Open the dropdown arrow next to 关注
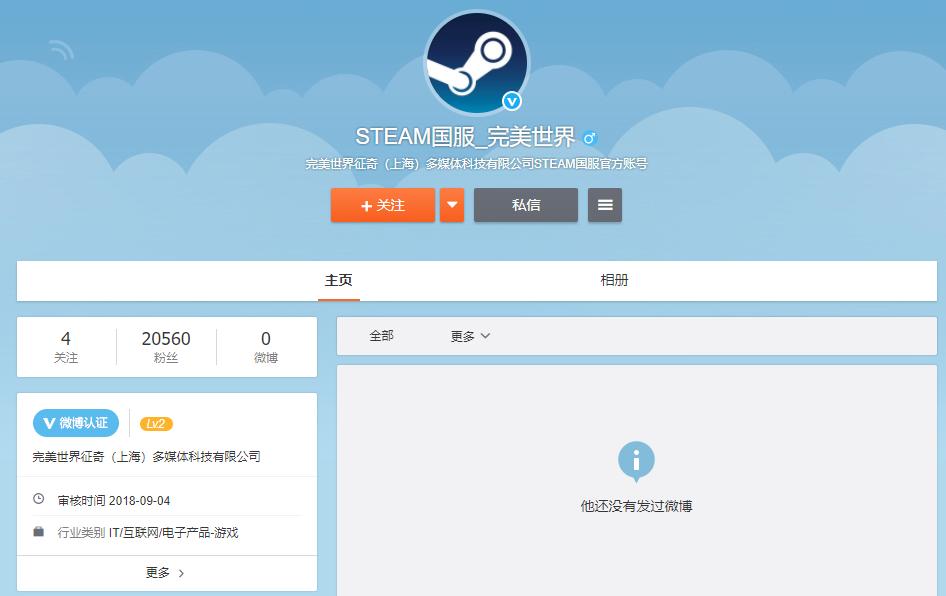 (452, 205)
